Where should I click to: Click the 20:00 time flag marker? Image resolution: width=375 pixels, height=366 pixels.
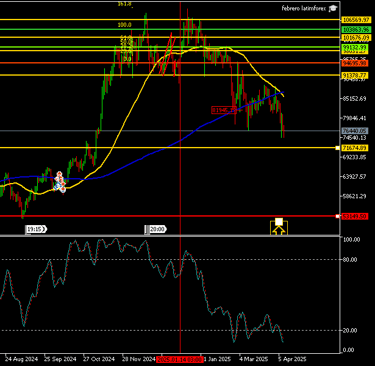pyautogui.click(x=156, y=229)
